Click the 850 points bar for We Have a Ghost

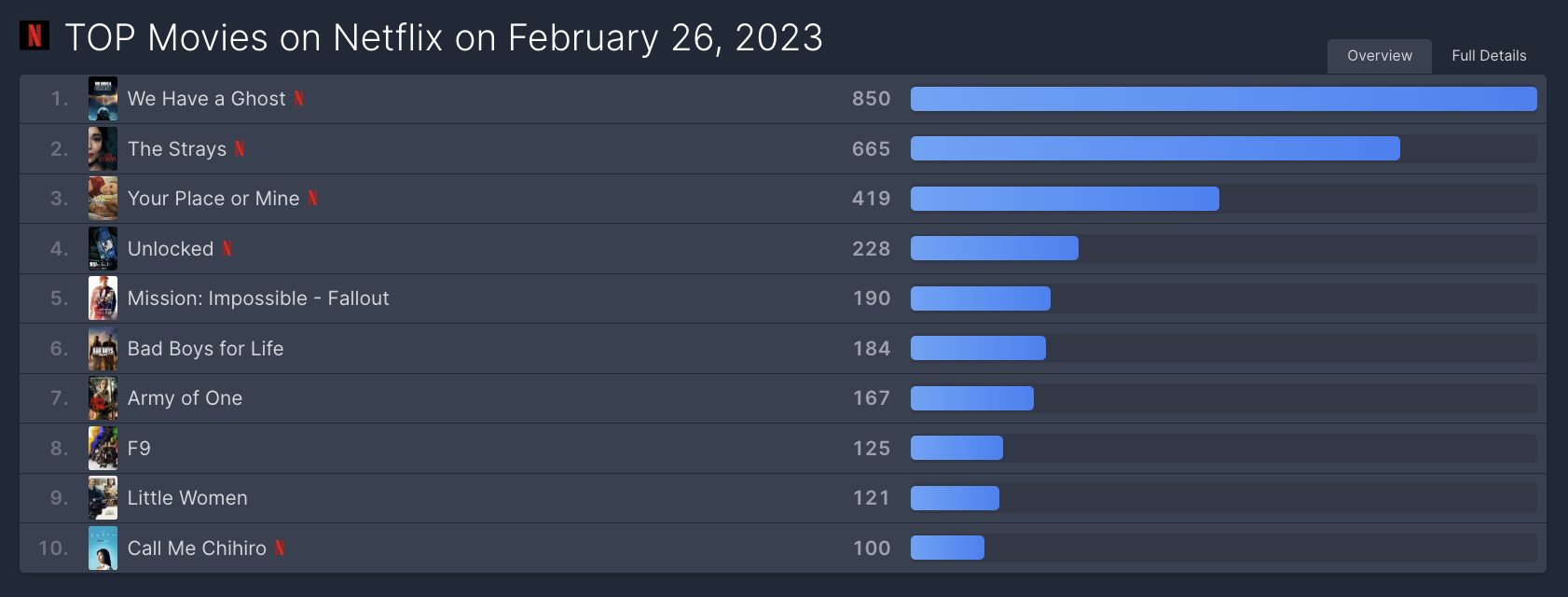pyautogui.click(x=1224, y=99)
